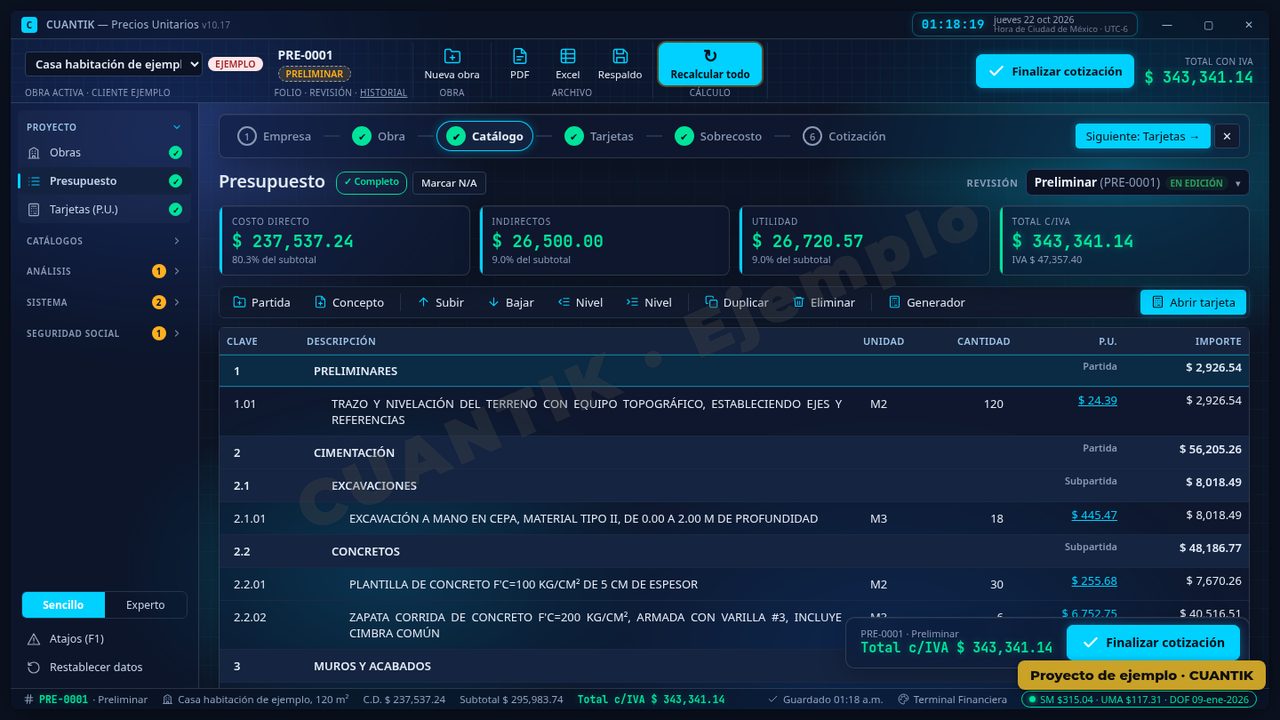Viewport: 1280px width, 720px height.
Task: Switch to Sencillo mode
Action: click(63, 605)
